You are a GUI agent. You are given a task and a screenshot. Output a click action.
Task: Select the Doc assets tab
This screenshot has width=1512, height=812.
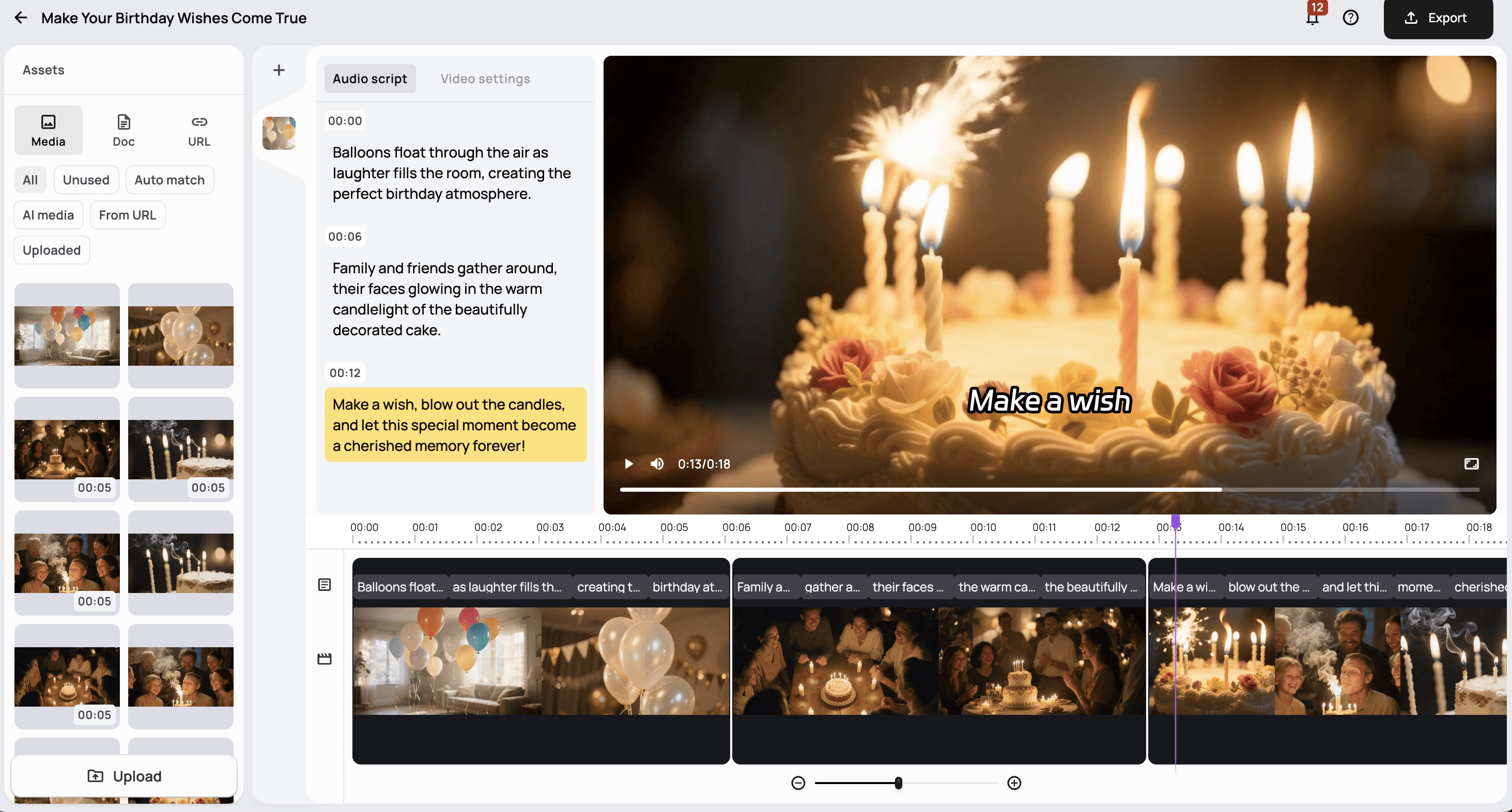pyautogui.click(x=124, y=130)
